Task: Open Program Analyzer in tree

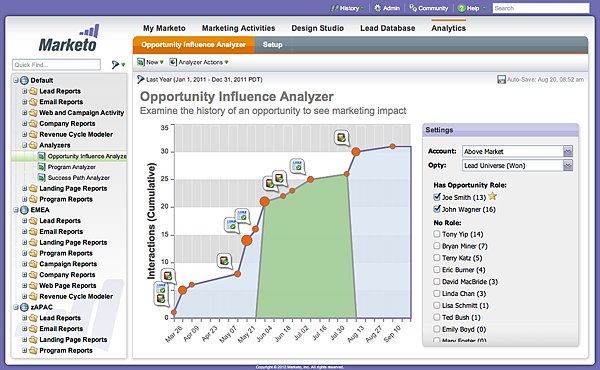Action: pos(72,167)
